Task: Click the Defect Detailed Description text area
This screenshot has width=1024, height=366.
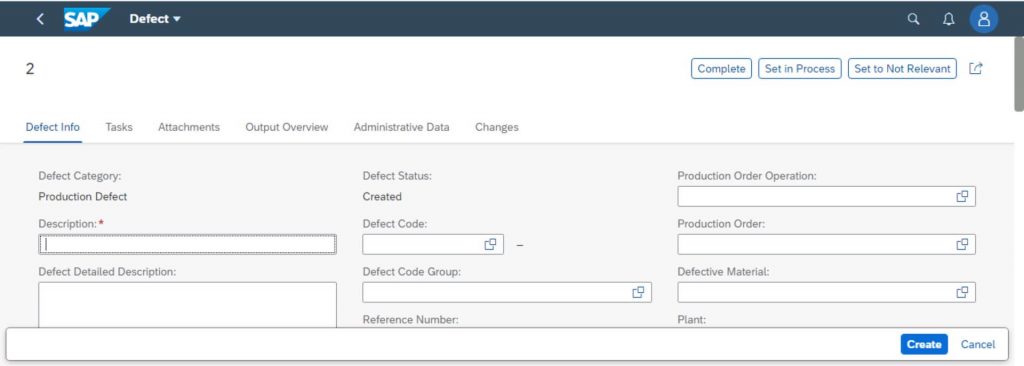Action: (187, 305)
